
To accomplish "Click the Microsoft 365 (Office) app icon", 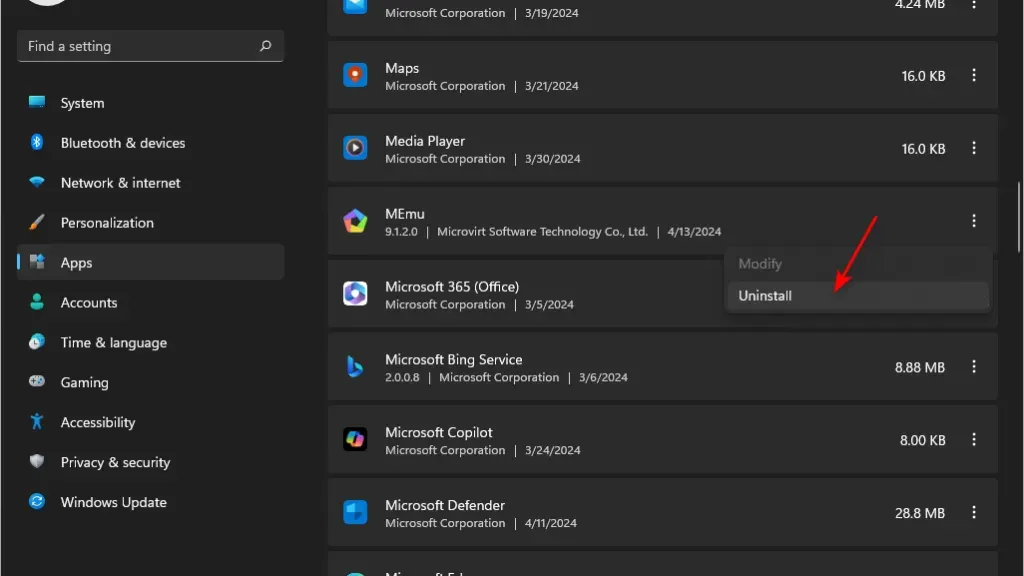I will coord(355,294).
